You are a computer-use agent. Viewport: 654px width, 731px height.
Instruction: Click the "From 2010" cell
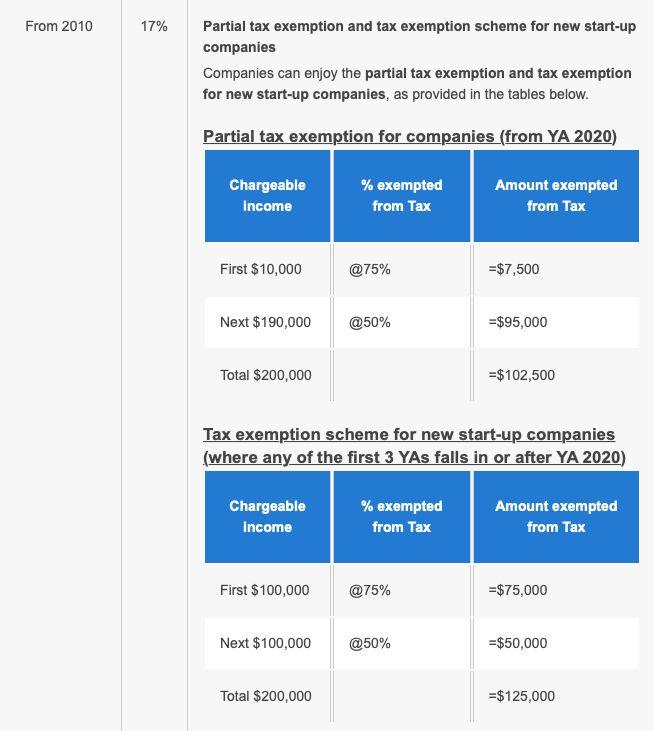59,26
